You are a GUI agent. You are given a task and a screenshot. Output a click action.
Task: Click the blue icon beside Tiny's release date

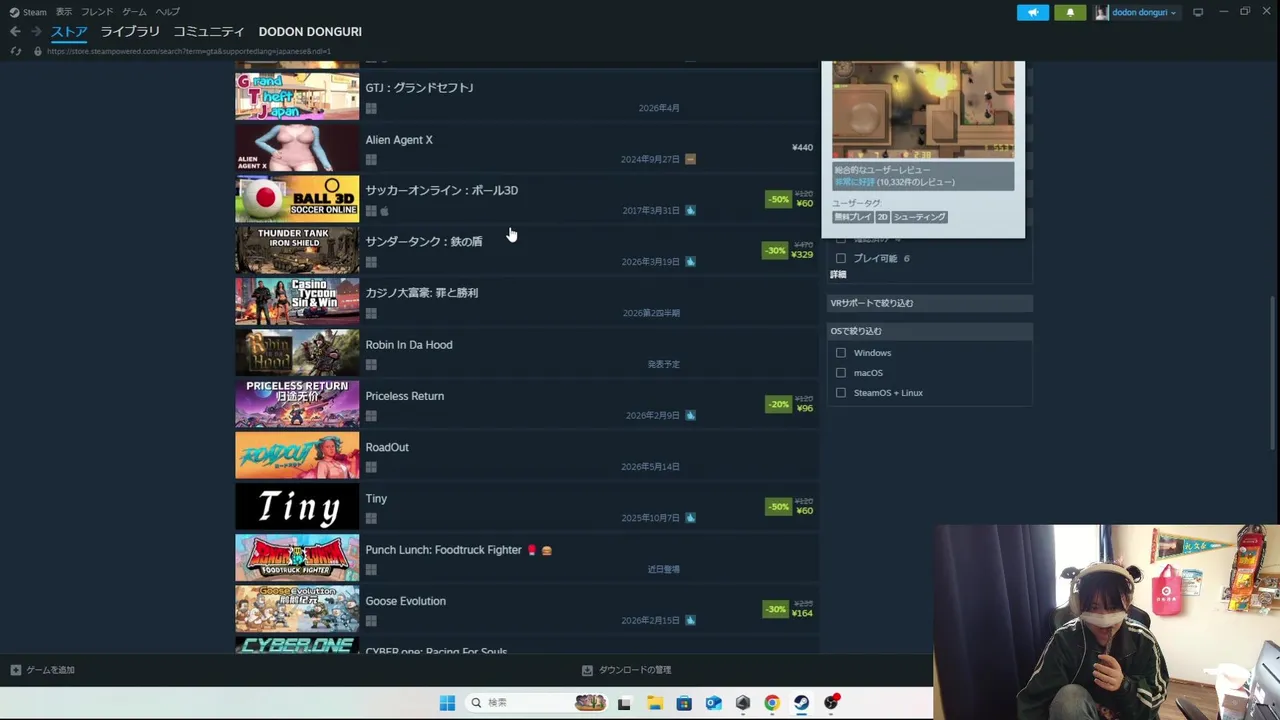click(690, 518)
